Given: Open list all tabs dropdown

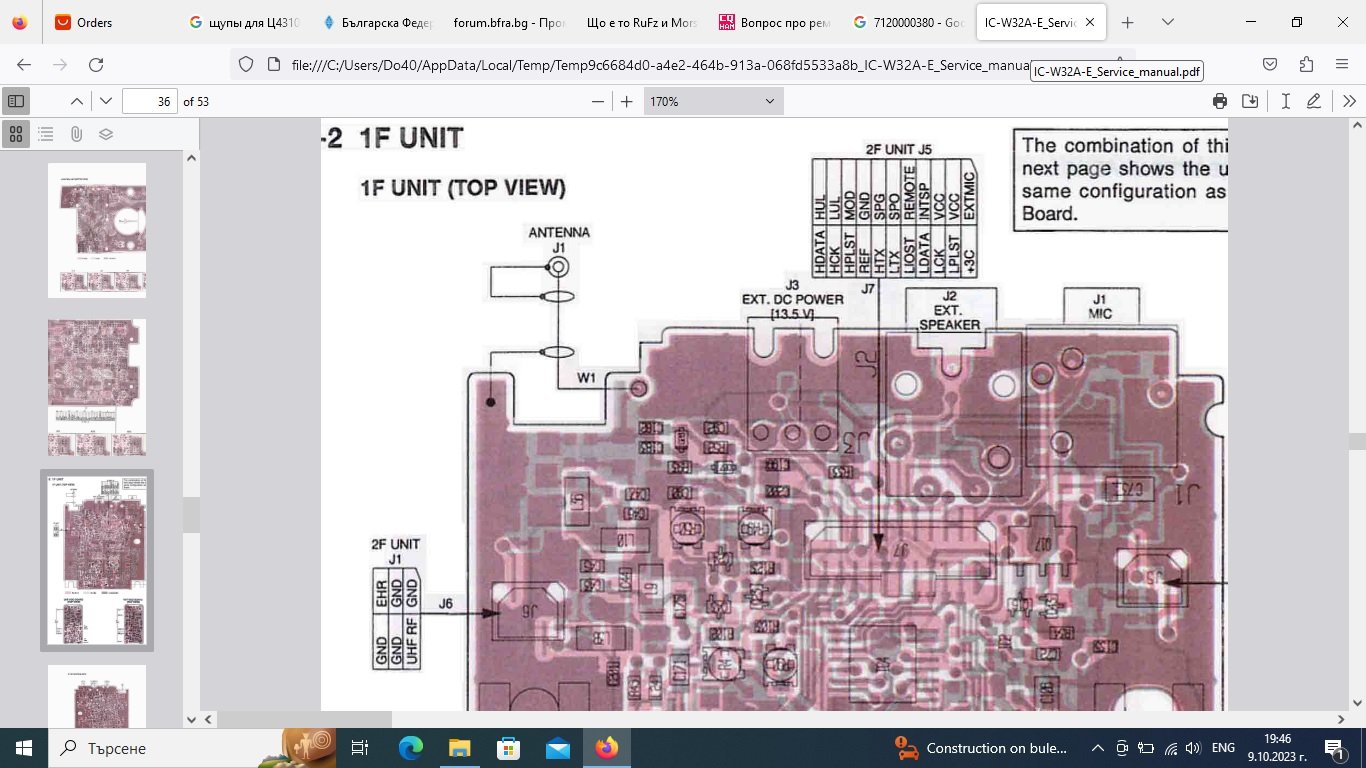Looking at the screenshot, I should (x=1167, y=22).
